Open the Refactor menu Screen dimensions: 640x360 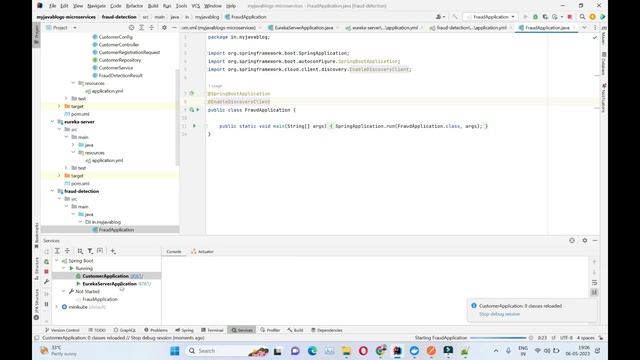[134, 6]
